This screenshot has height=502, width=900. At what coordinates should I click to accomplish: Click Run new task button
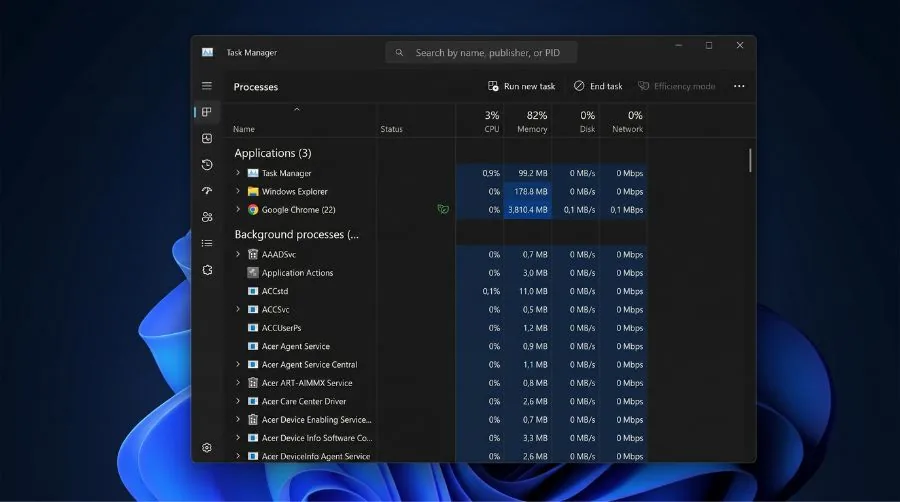point(521,86)
